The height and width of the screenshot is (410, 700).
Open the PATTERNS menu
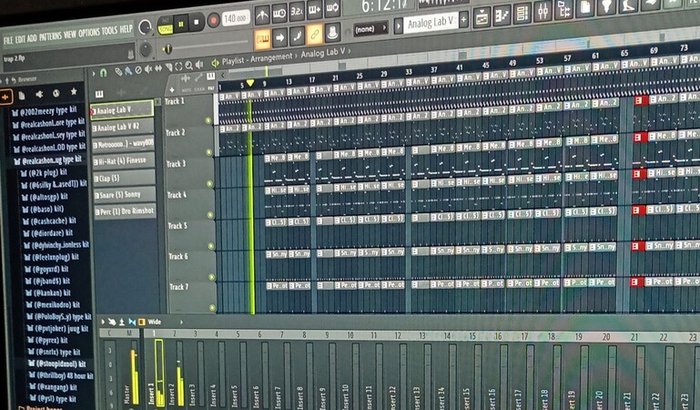point(50,36)
